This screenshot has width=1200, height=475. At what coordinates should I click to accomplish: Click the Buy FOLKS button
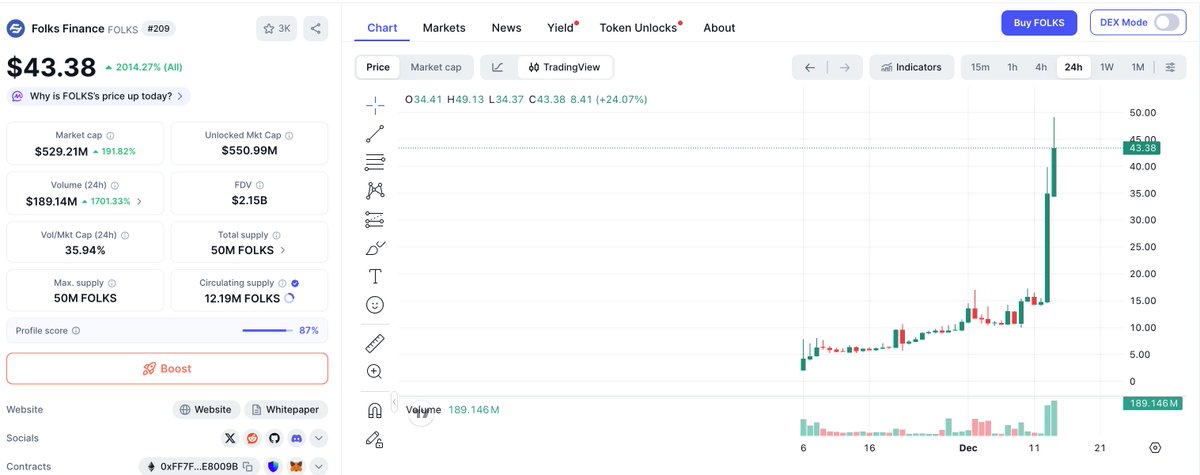point(1040,22)
